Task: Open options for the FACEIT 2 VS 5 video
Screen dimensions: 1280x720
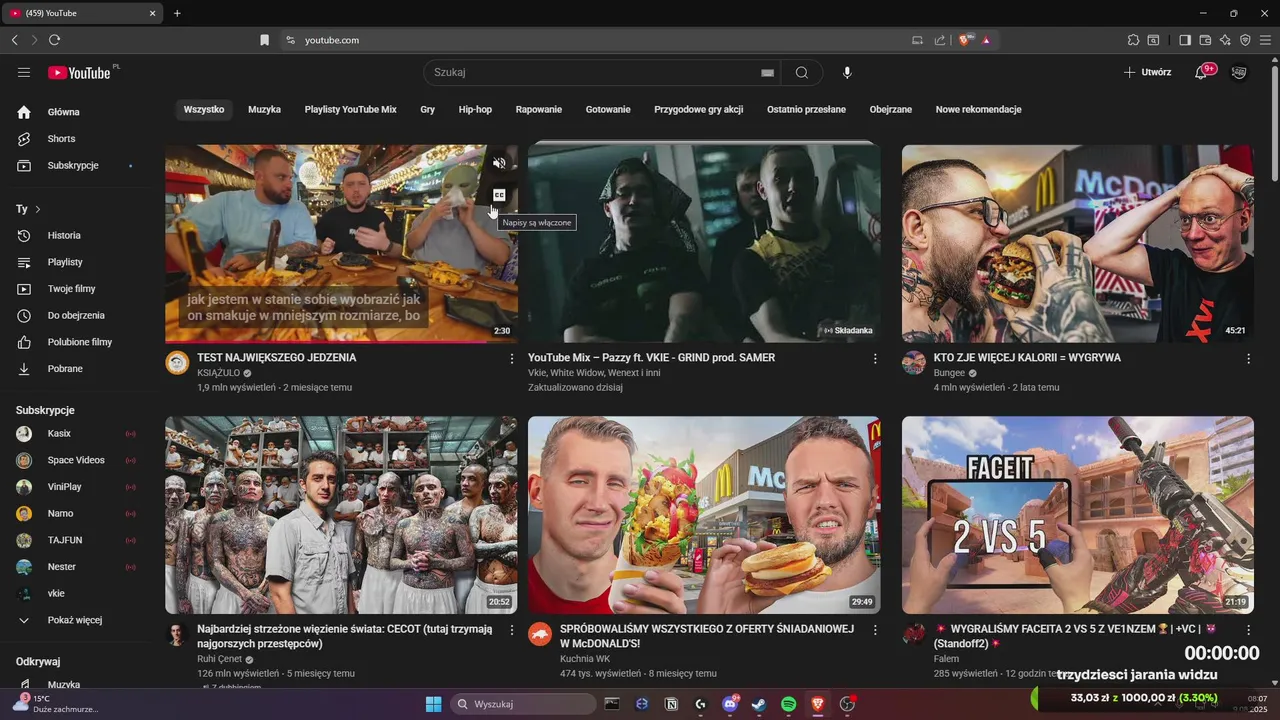Action: click(x=1248, y=630)
